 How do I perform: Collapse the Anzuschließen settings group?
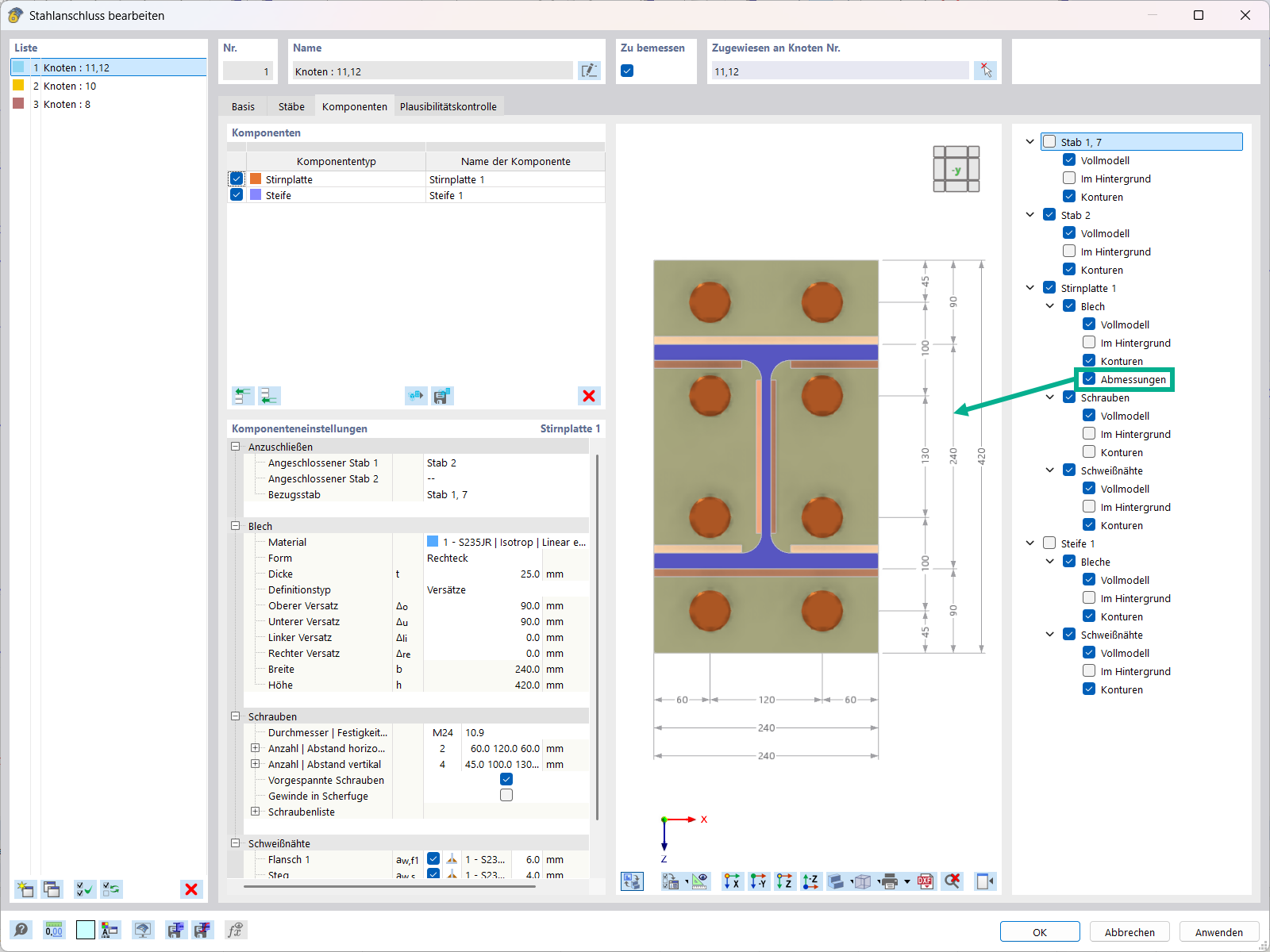click(236, 447)
